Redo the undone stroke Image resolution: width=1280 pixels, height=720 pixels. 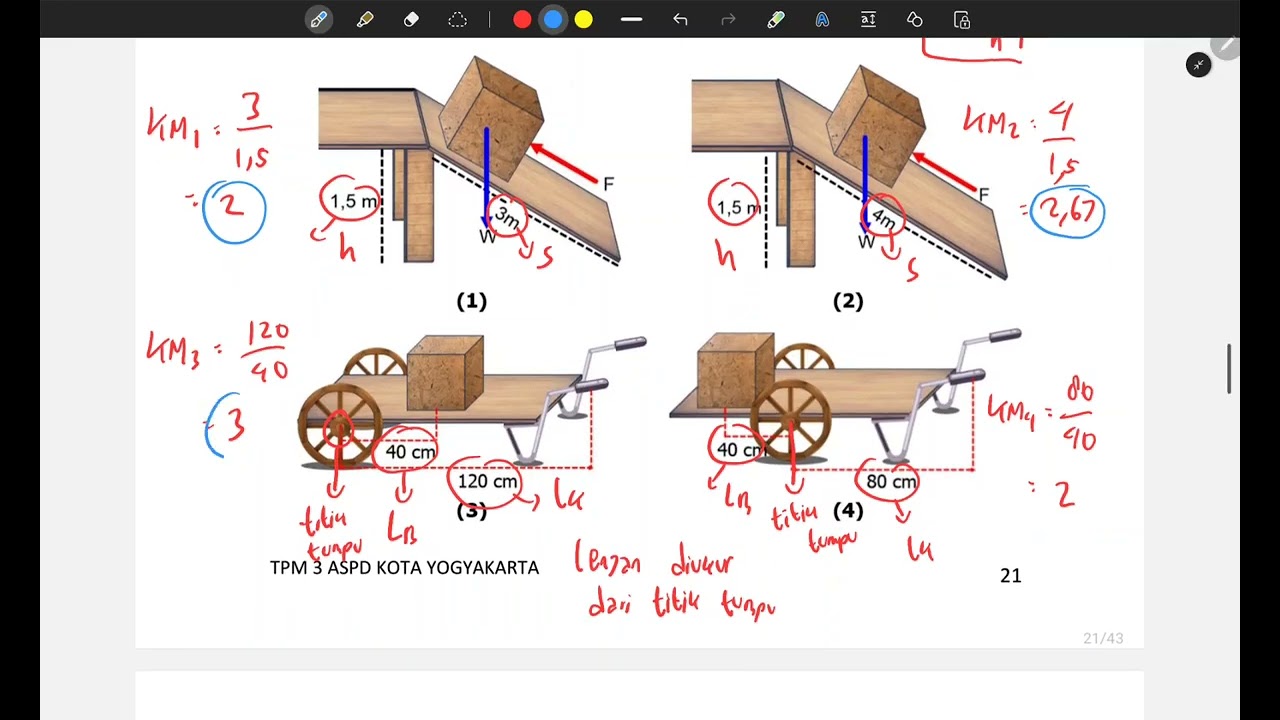(728, 20)
